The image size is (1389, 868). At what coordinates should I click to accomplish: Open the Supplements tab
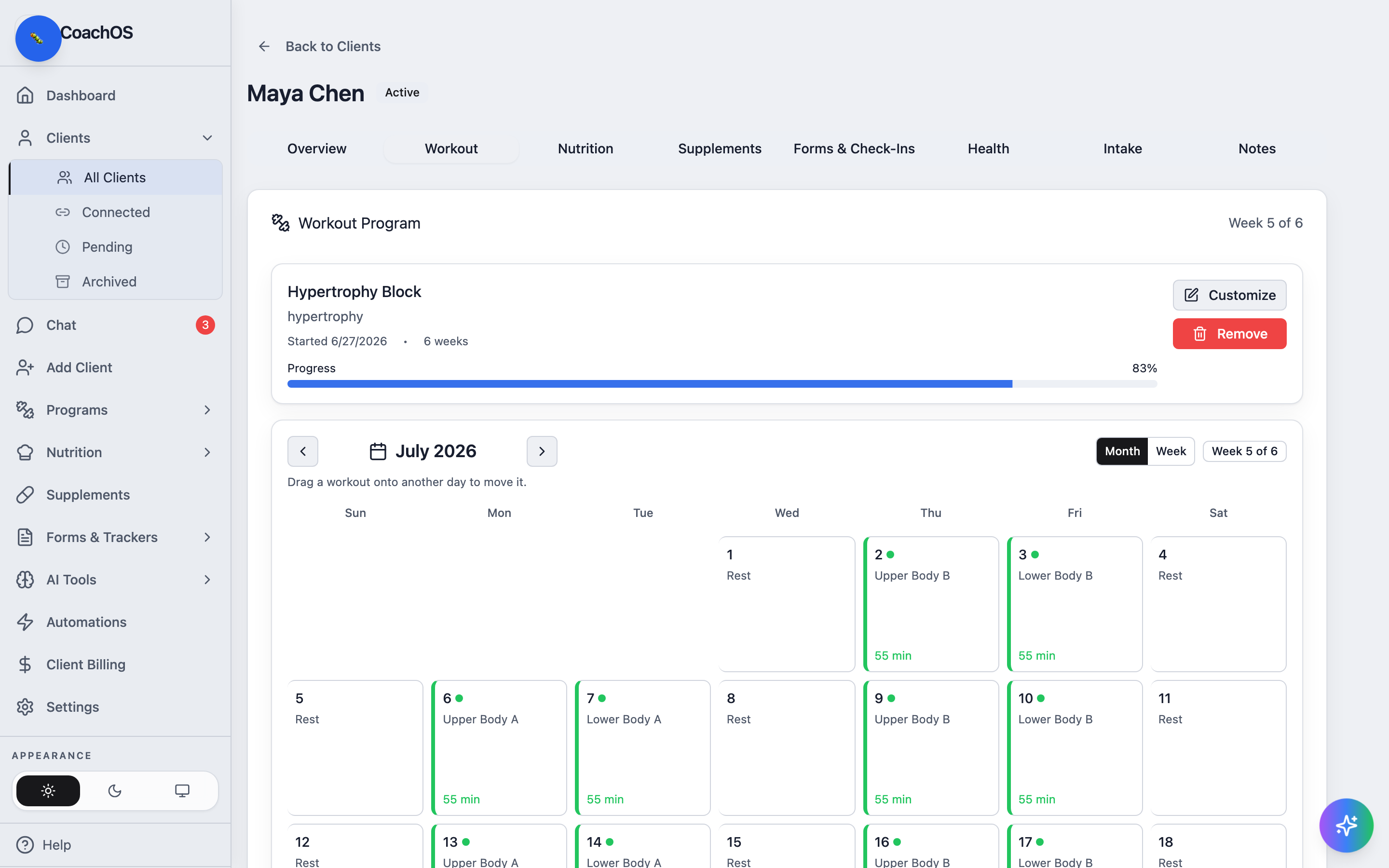(720, 149)
